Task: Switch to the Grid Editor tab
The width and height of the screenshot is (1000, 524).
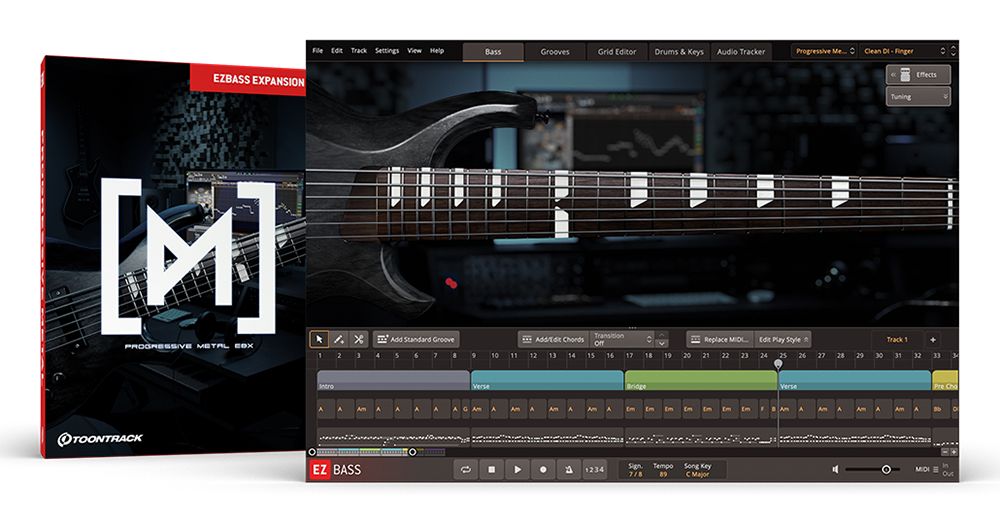Action: pos(617,52)
